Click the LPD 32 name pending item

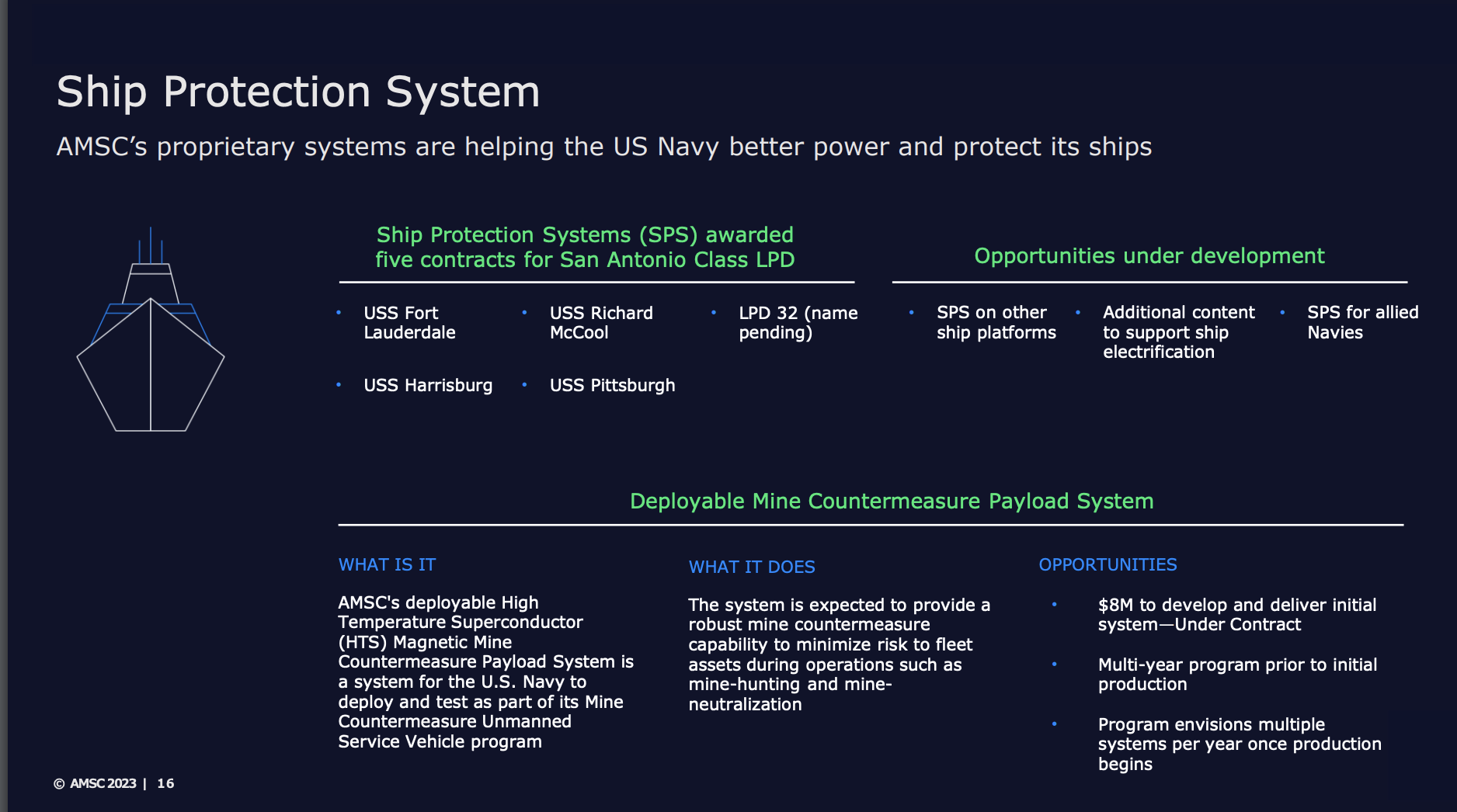(798, 322)
